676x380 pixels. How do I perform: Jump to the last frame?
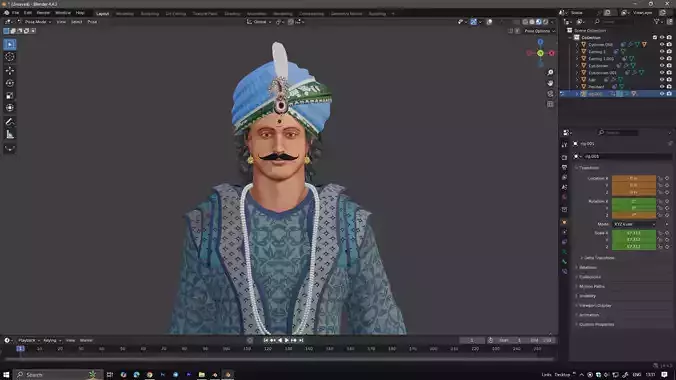click(301, 340)
